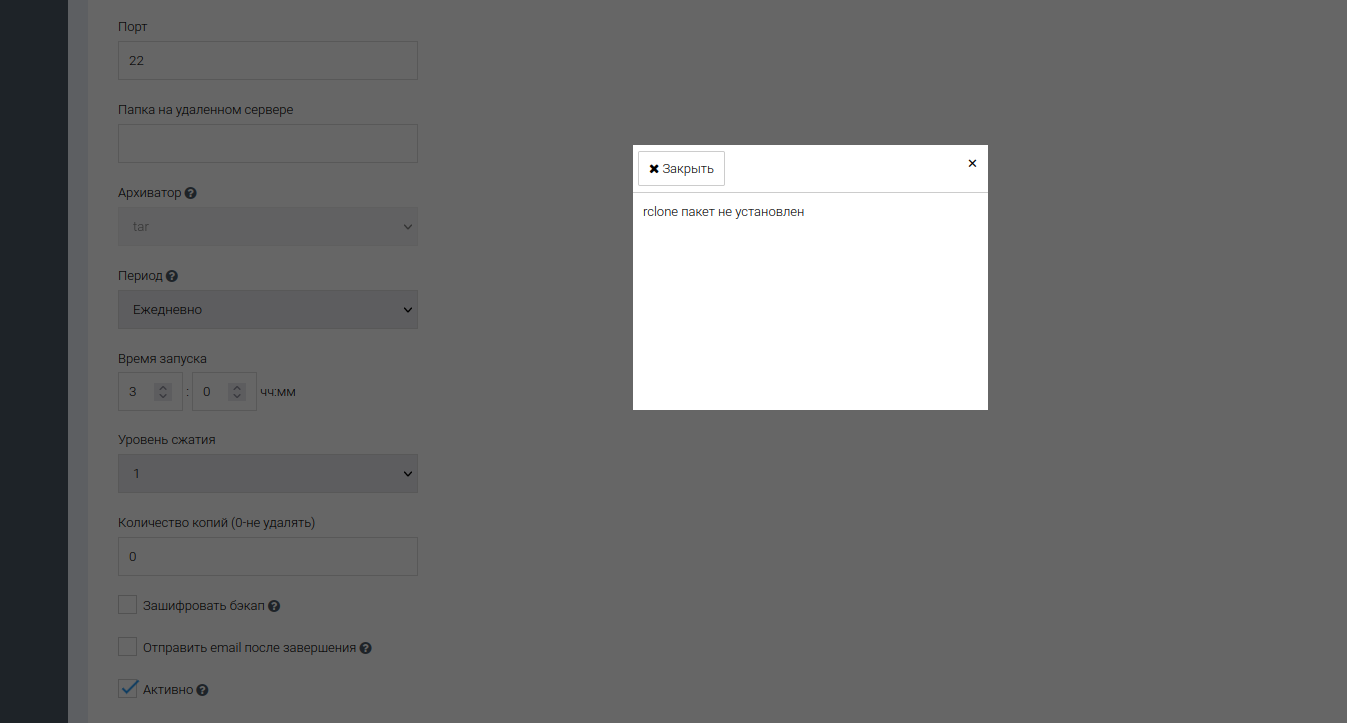Screen dimensions: 1347x723
Task: Expand the Период dropdown set to Ежедневно
Action: [x=267, y=310]
